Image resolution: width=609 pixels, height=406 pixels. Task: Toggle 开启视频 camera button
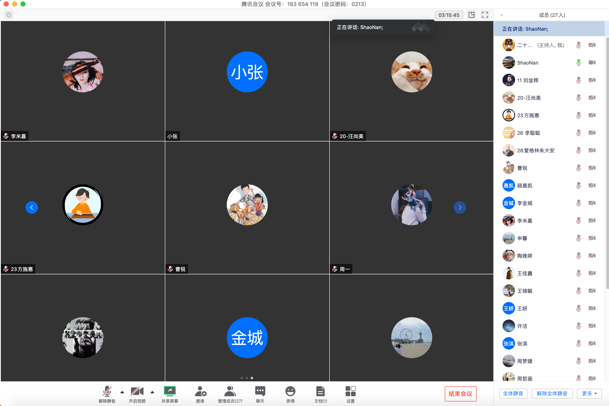137,392
